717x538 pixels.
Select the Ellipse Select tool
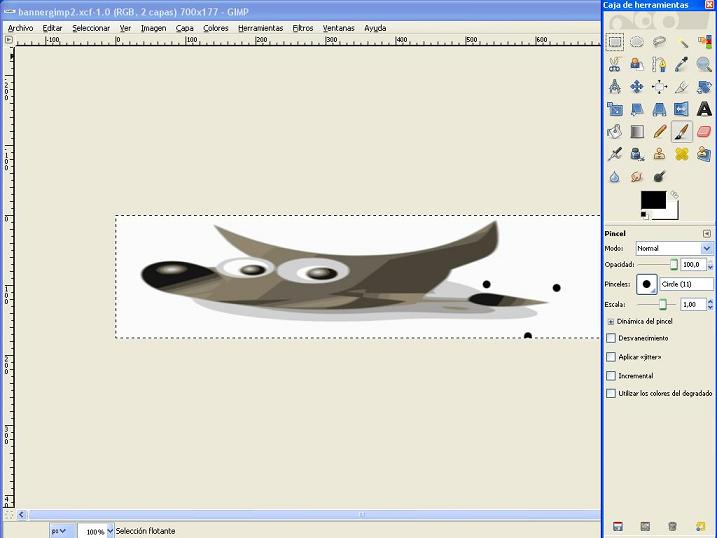(637, 42)
